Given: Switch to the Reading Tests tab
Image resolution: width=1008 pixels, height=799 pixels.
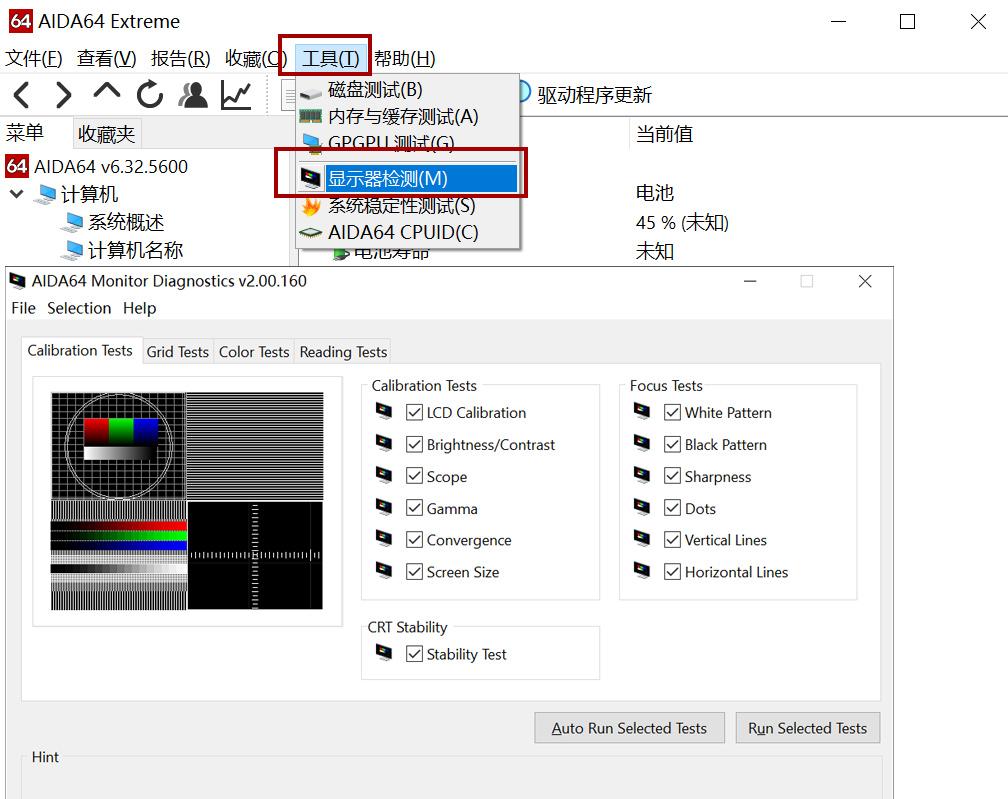Looking at the screenshot, I should coord(343,351).
